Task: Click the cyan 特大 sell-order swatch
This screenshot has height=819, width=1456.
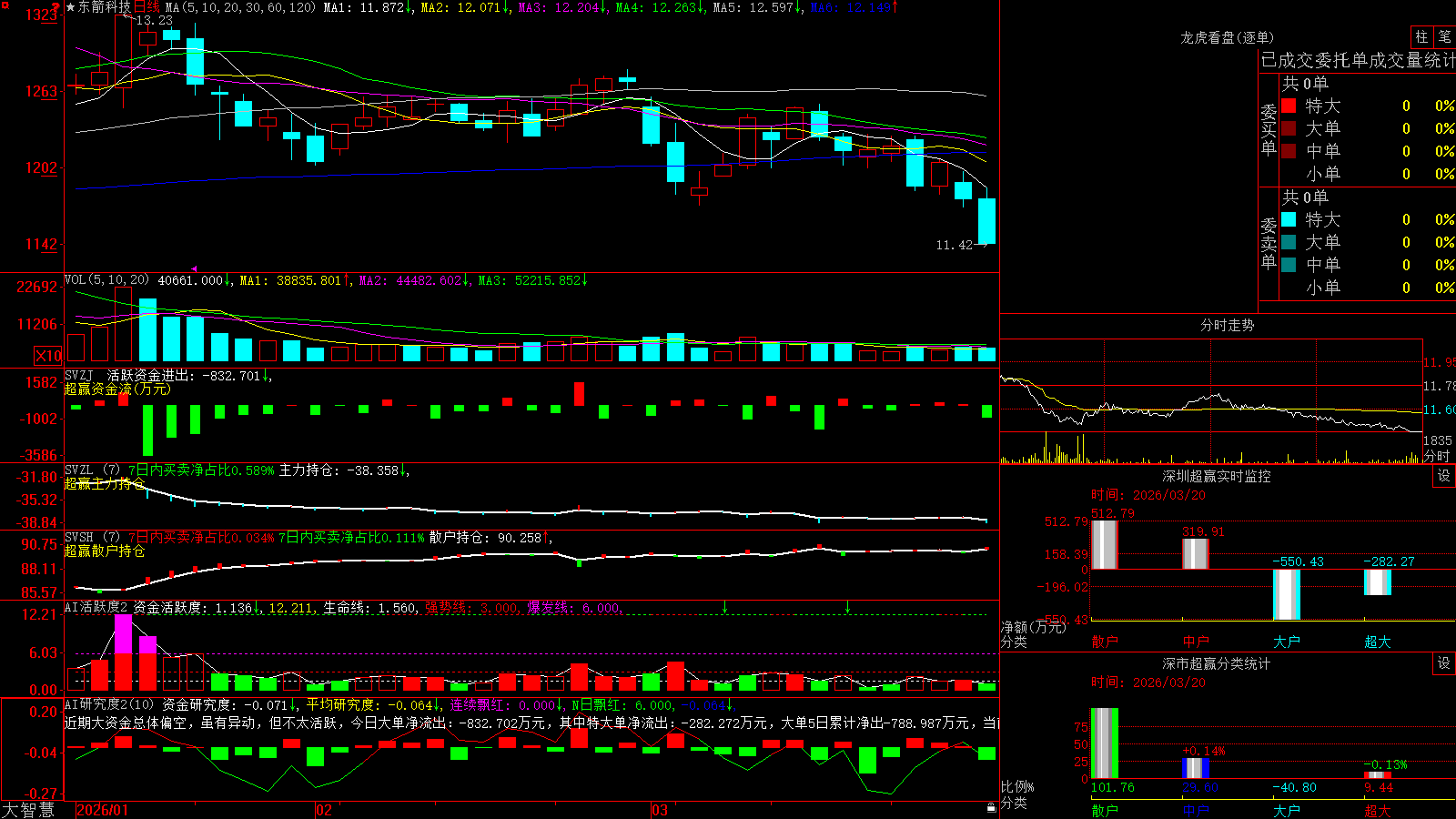Action: point(1289,219)
